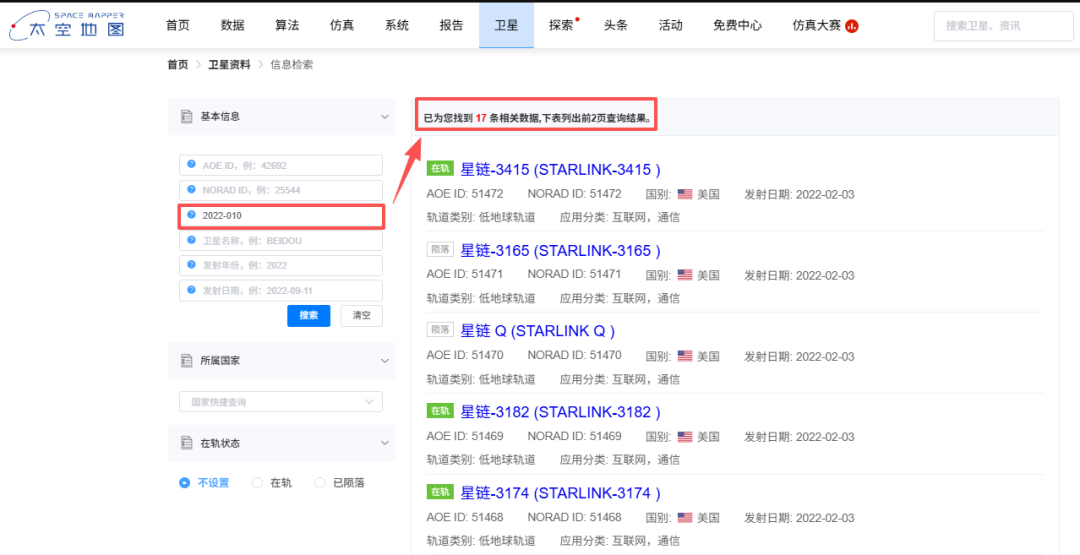Go to the 仿真 navigation menu item
This screenshot has width=1080, height=555.
pos(342,25)
